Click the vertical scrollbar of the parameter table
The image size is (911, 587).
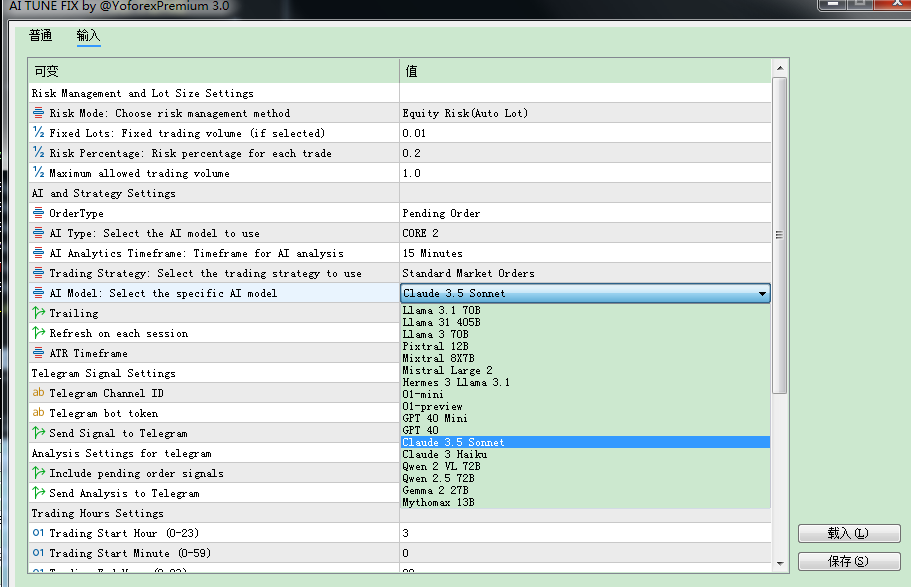coord(780,235)
